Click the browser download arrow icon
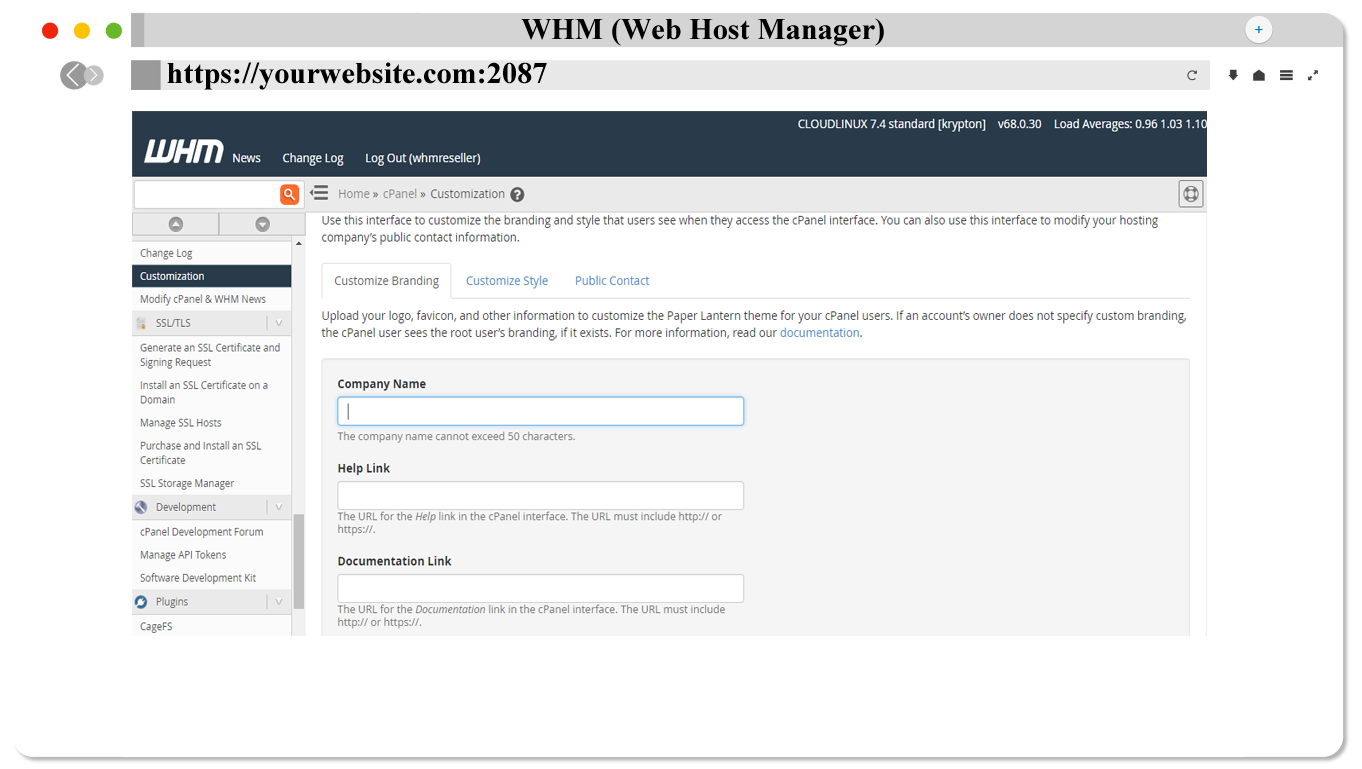This screenshot has width=1362, height=769. tap(1233, 75)
